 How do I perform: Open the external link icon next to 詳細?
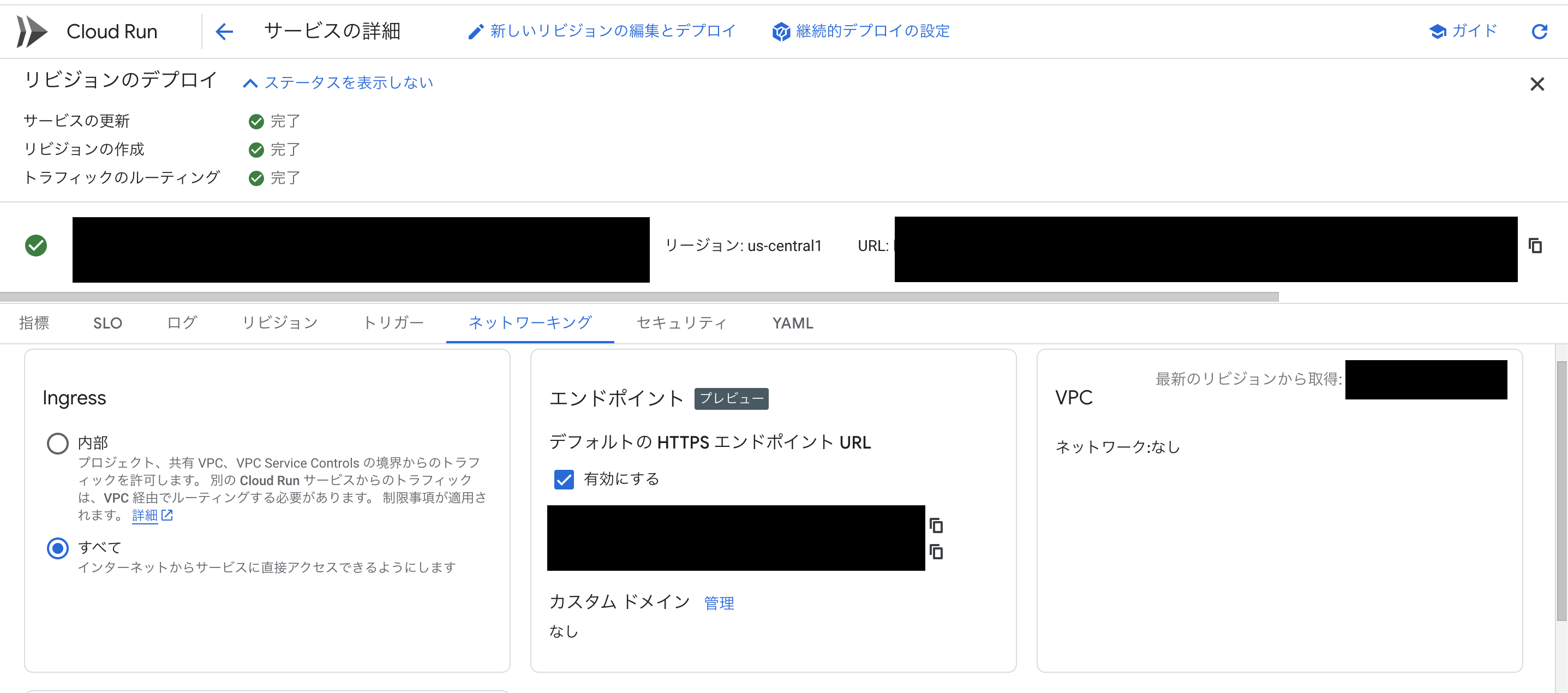point(169,515)
